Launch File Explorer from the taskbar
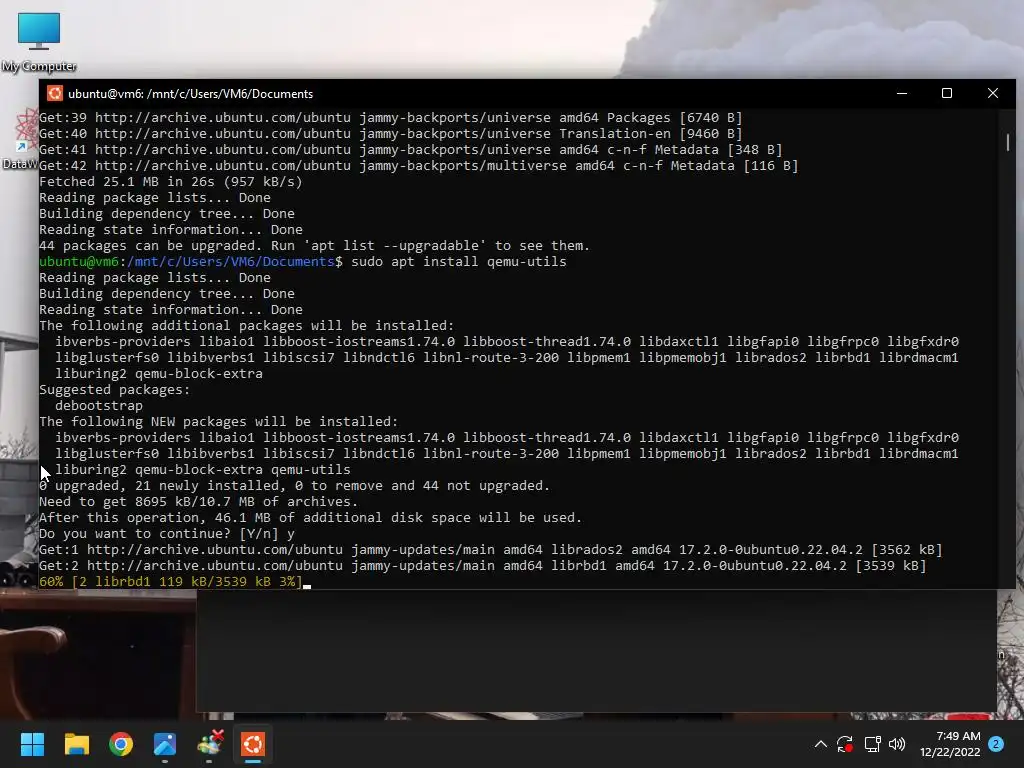This screenshot has height=768, width=1024. coord(76,744)
